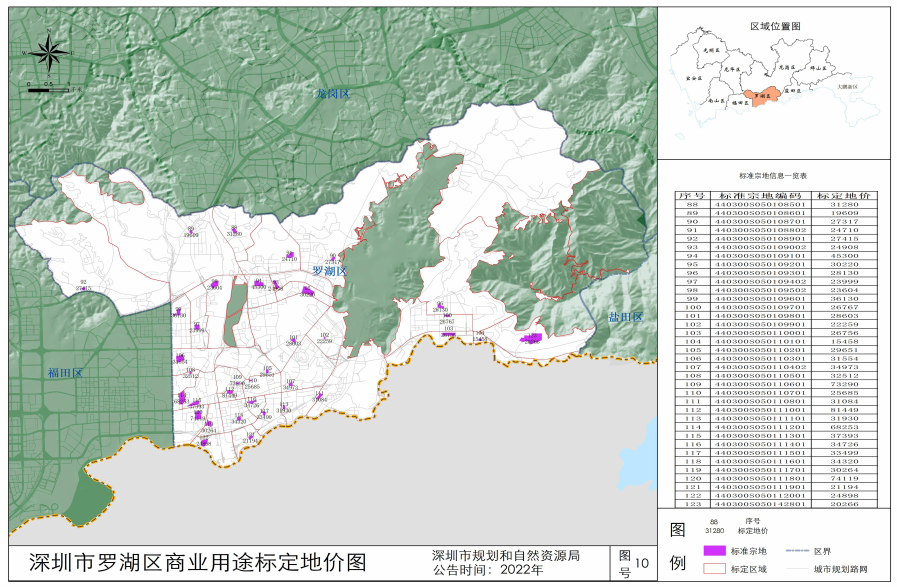The height and width of the screenshot is (587, 897).
Task: Click the large purple parcel near 盐田区
Action: [532, 340]
